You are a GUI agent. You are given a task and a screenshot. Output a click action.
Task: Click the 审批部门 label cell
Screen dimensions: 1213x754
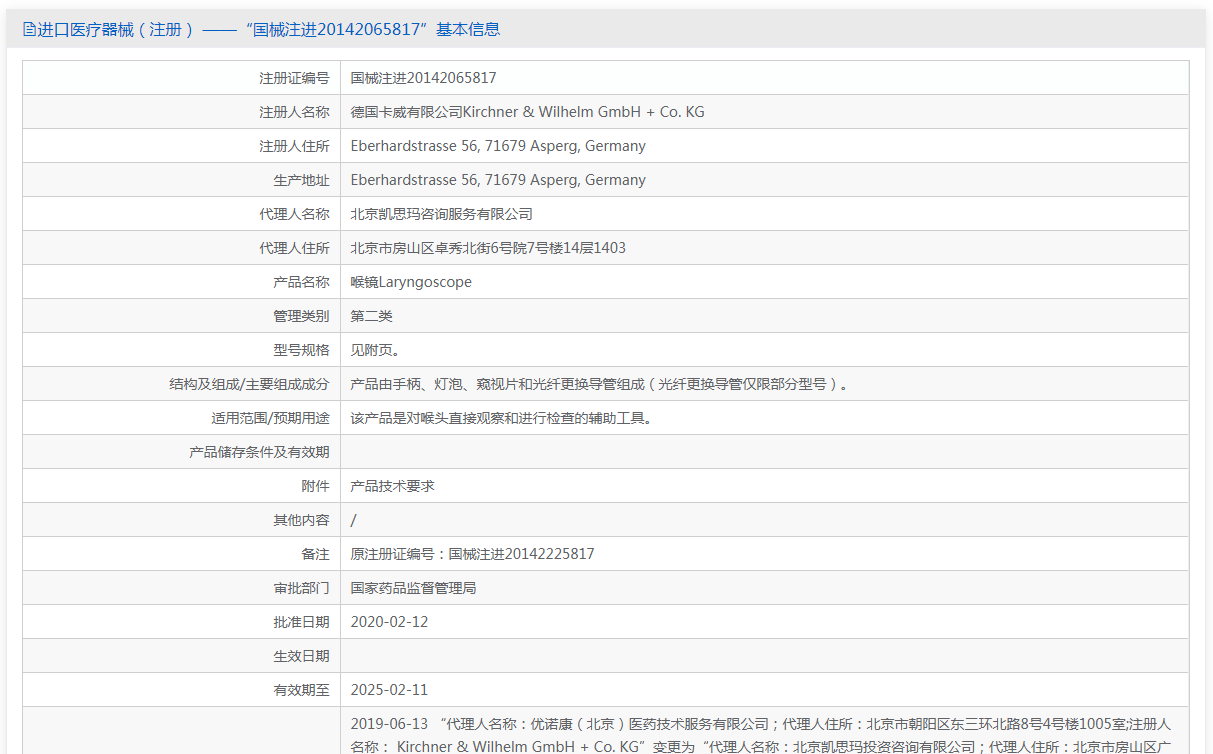tap(182, 588)
